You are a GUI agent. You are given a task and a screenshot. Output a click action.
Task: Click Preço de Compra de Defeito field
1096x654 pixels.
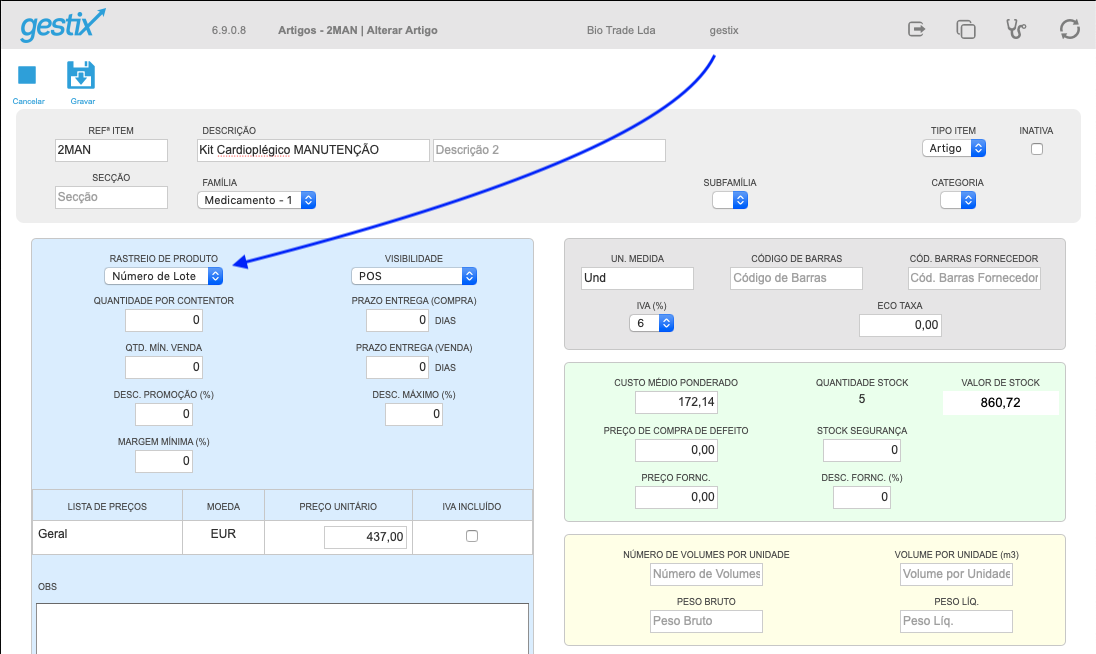676,450
